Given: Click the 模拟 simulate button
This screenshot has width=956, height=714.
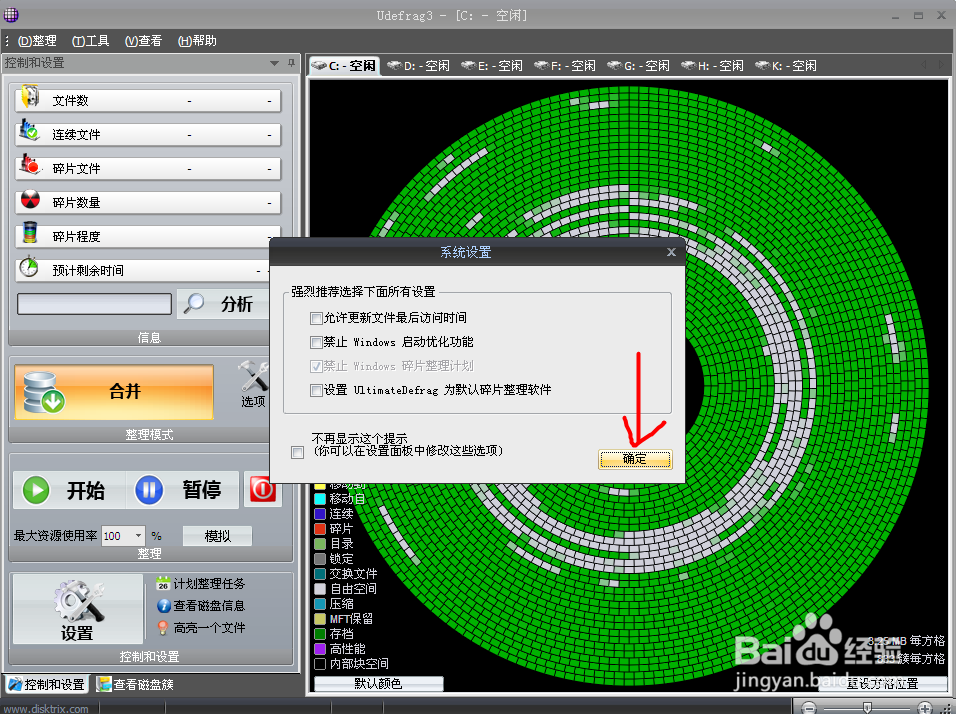Looking at the screenshot, I should [217, 536].
